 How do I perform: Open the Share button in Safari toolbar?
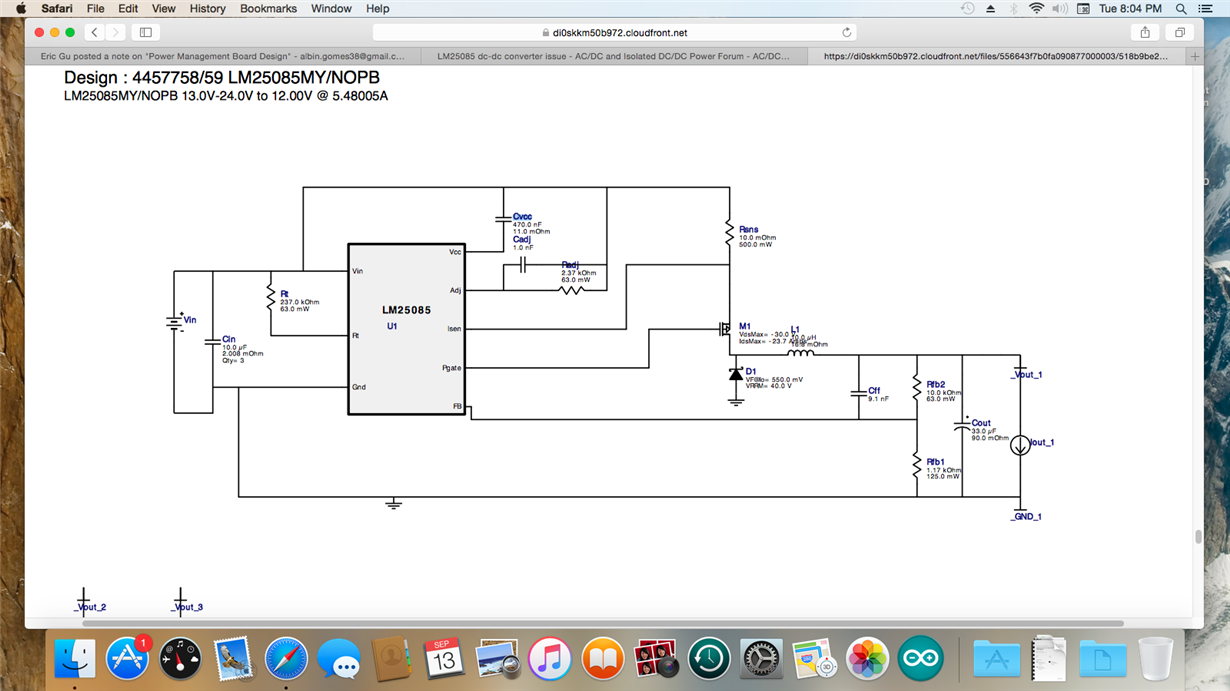[x=1145, y=33]
